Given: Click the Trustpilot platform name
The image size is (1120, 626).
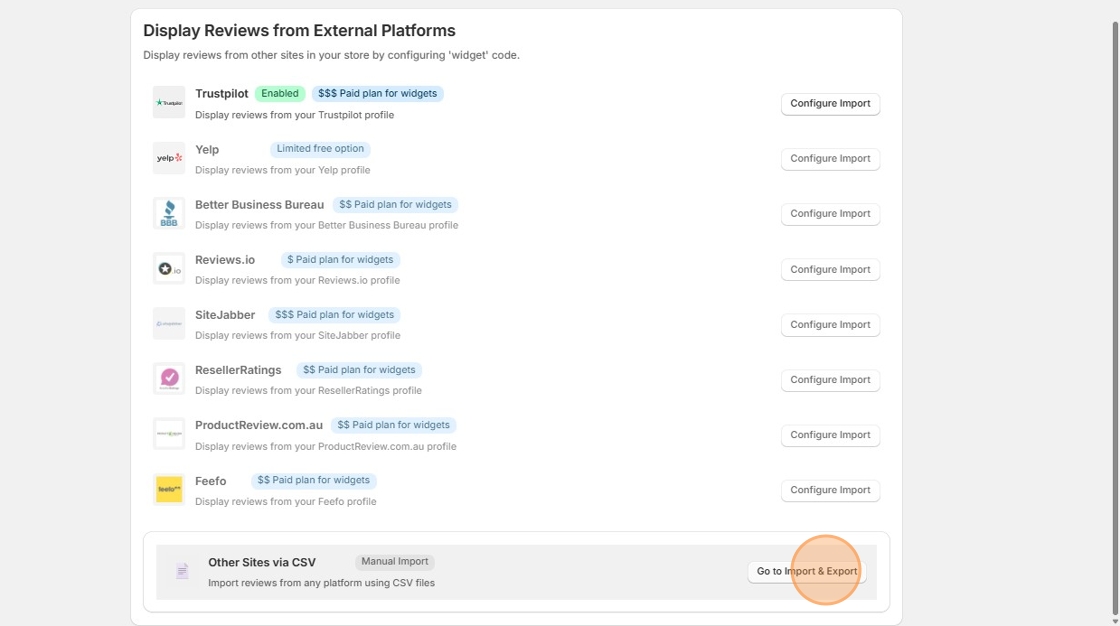Looking at the screenshot, I should 221,94.
